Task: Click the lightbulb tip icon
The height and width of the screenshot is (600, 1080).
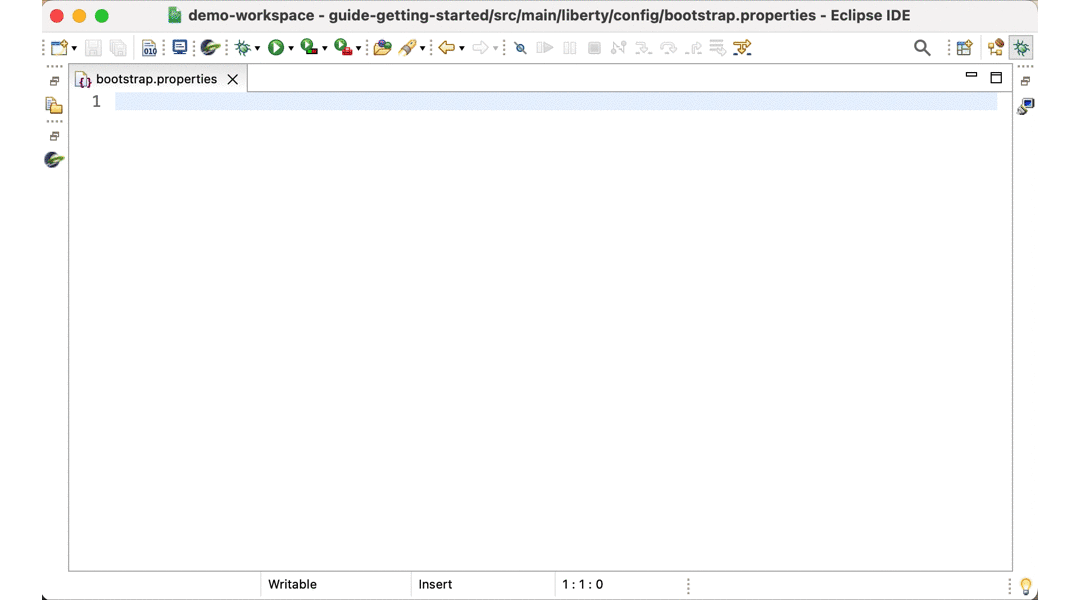Action: point(1026,586)
